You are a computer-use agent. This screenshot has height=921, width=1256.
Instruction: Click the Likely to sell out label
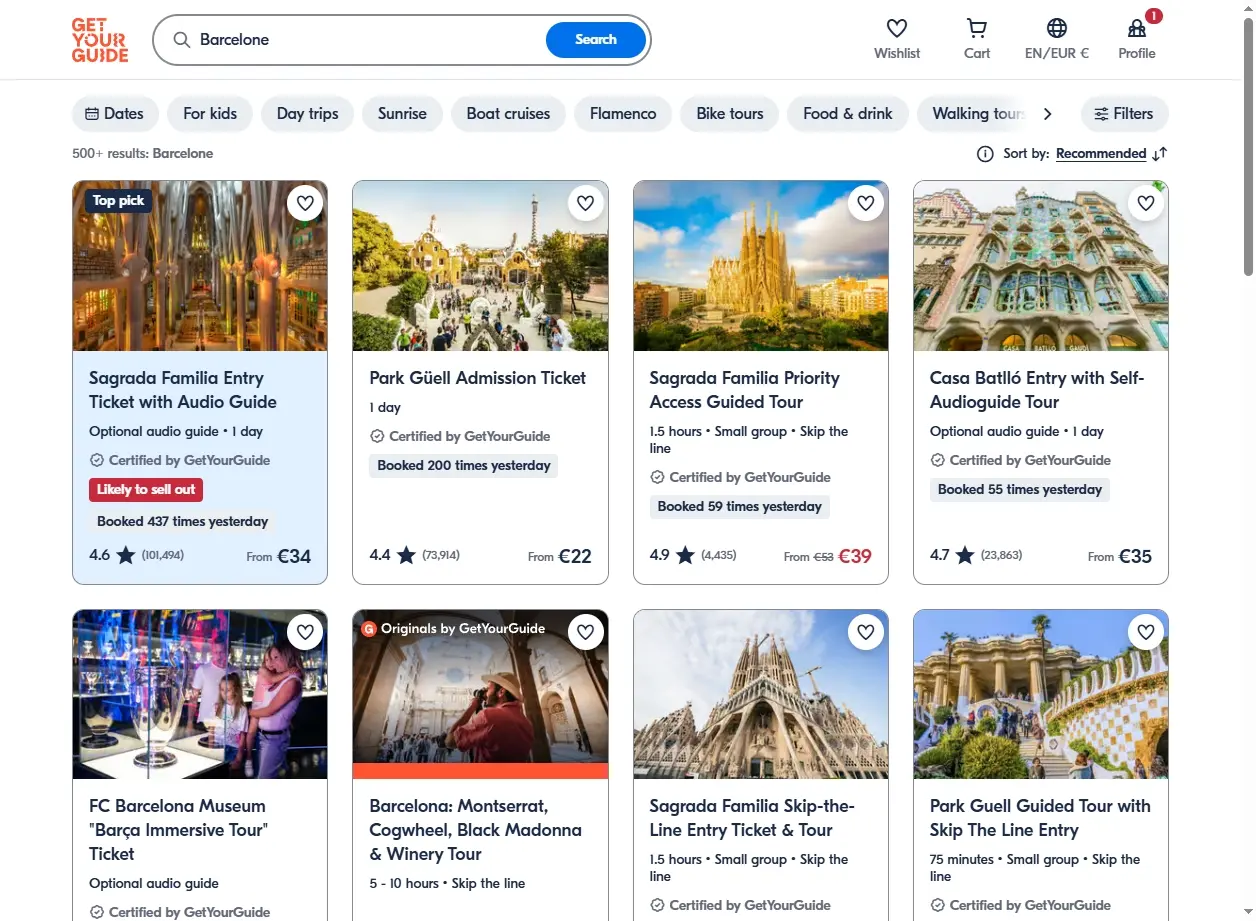(x=146, y=490)
